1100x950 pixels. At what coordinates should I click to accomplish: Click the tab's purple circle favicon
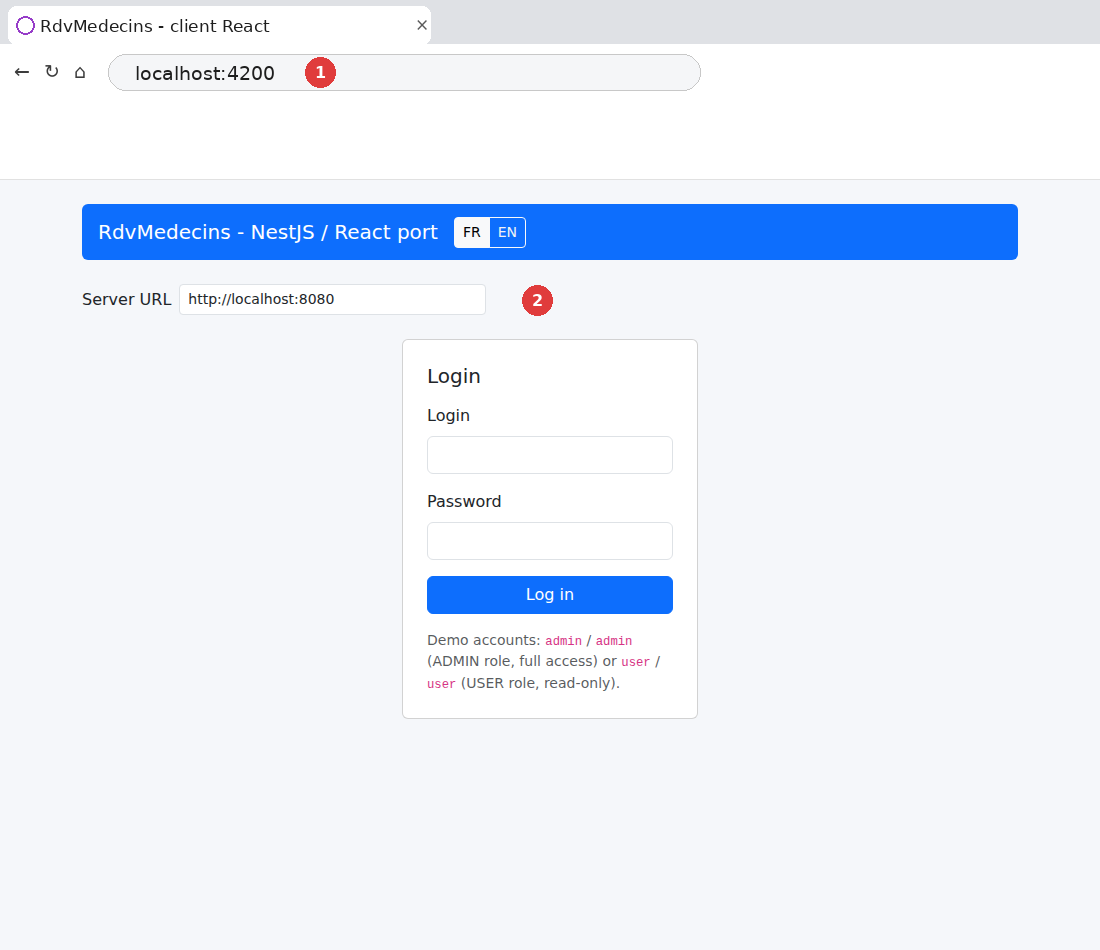(25, 26)
